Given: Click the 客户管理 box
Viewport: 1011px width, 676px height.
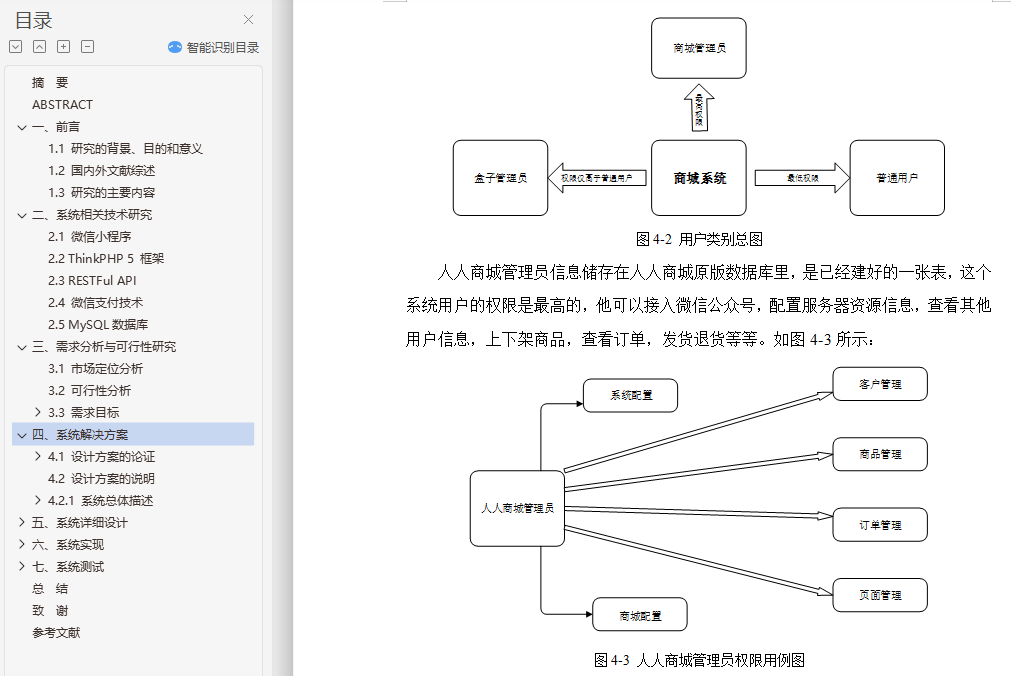Looking at the screenshot, I should click(x=880, y=384).
